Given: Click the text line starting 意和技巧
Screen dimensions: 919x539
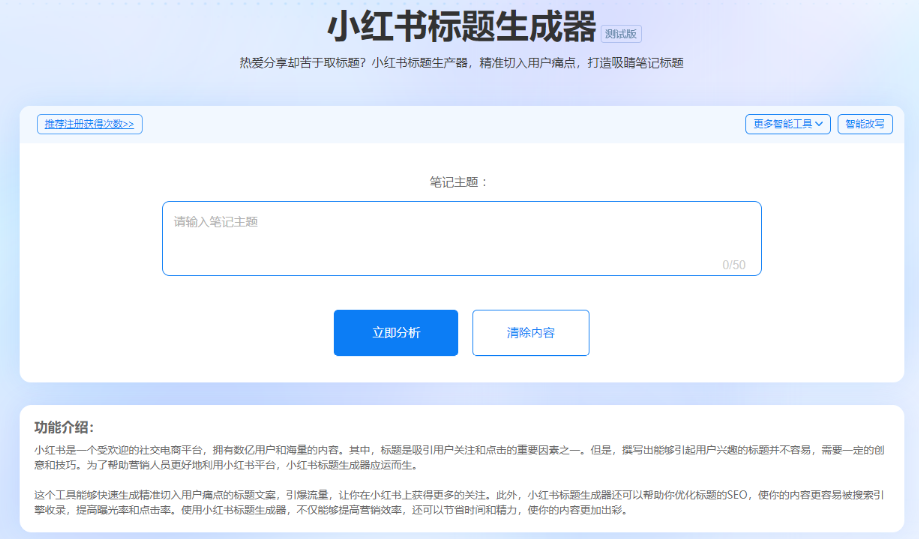Looking at the screenshot, I should coord(224,465).
